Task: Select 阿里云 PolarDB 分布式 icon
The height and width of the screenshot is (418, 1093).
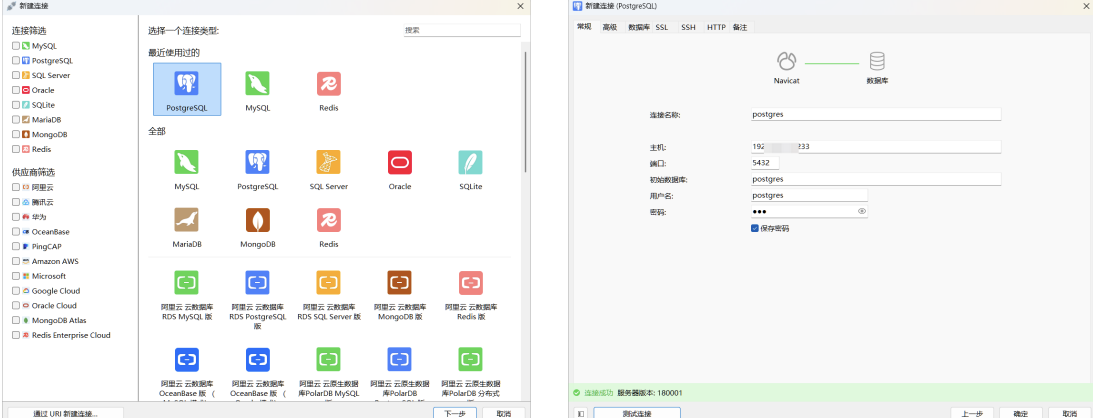Action: 471,359
